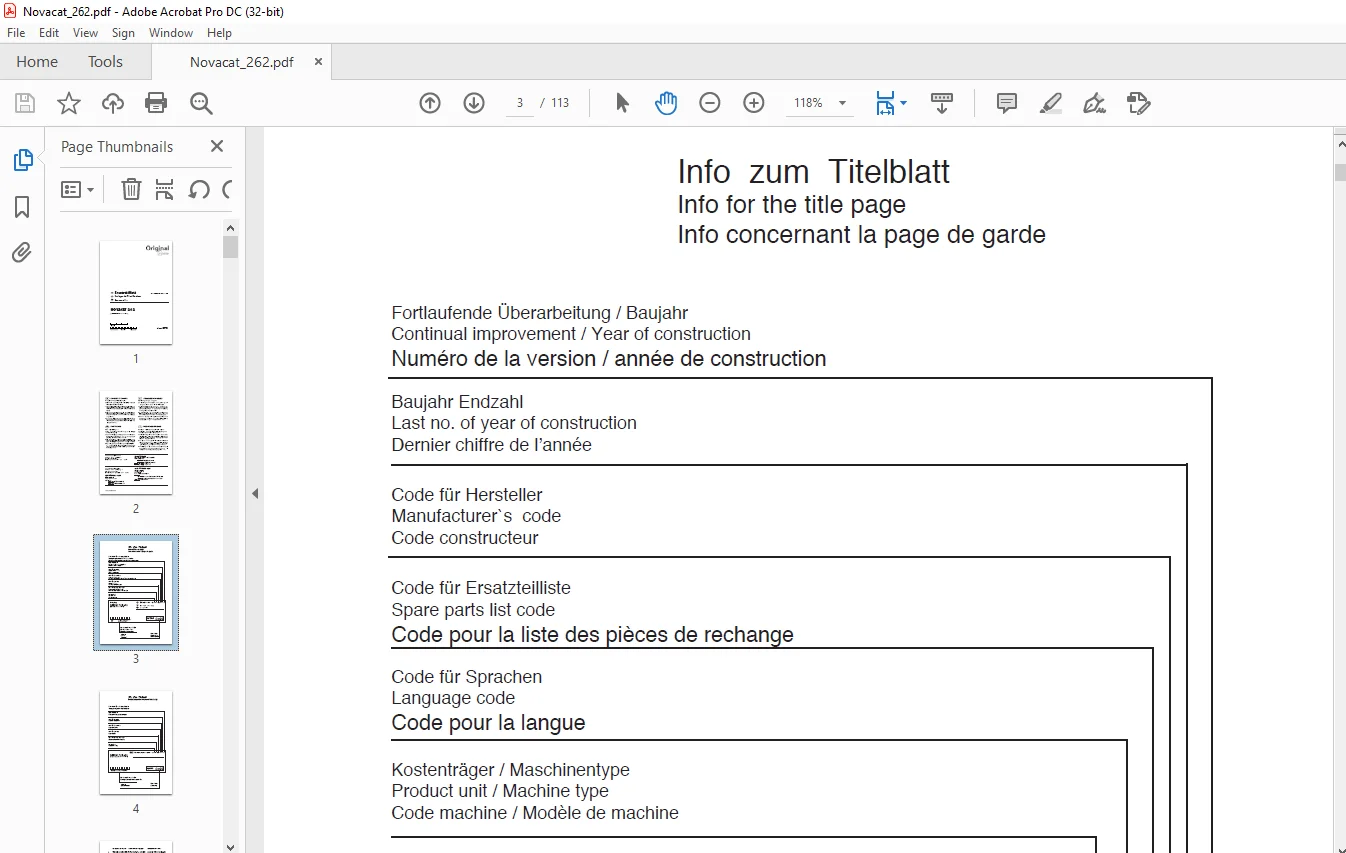This screenshot has height=853, width=1346.
Task: Switch to the Tools tab
Action: coord(105,61)
